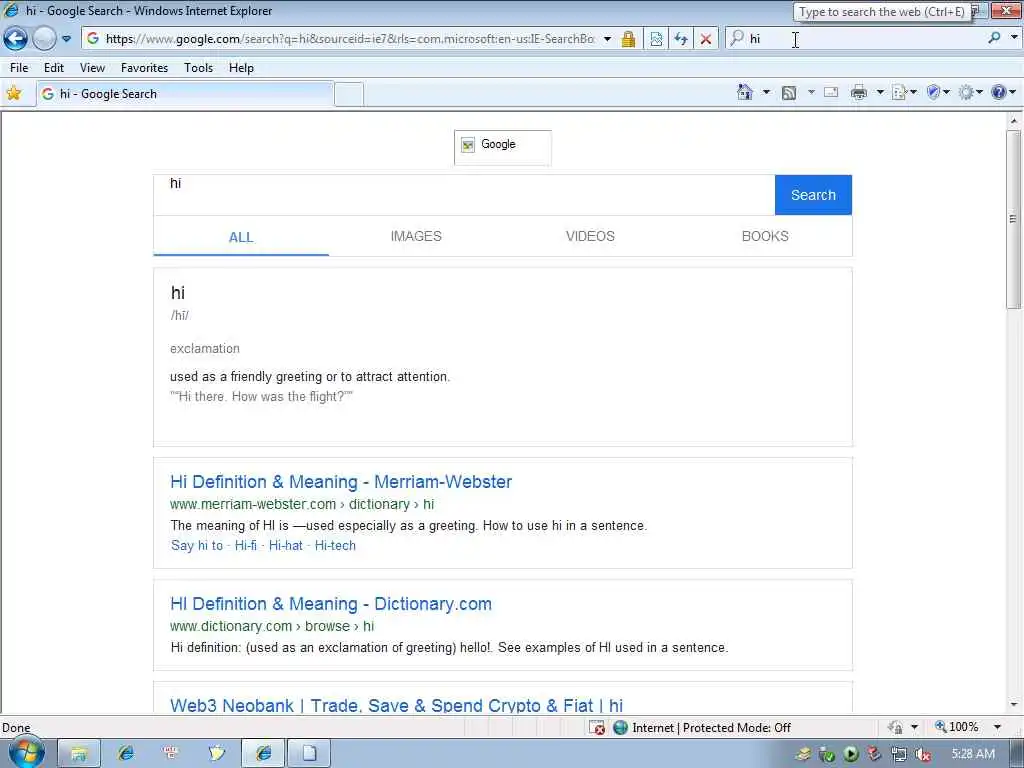
Task: Open the Page menu icon
Action: [904, 92]
